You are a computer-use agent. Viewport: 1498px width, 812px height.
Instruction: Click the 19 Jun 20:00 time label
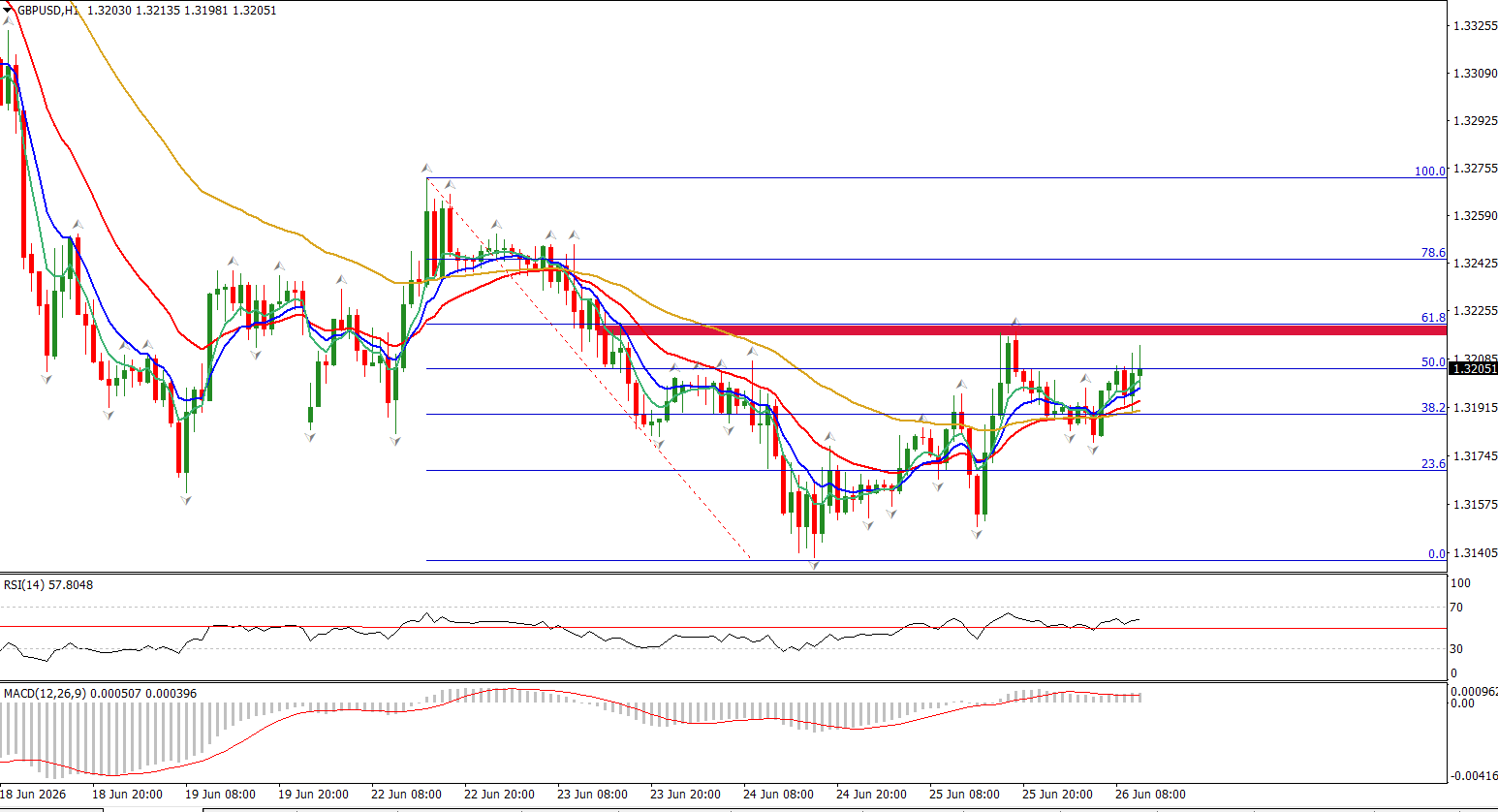pos(313,795)
